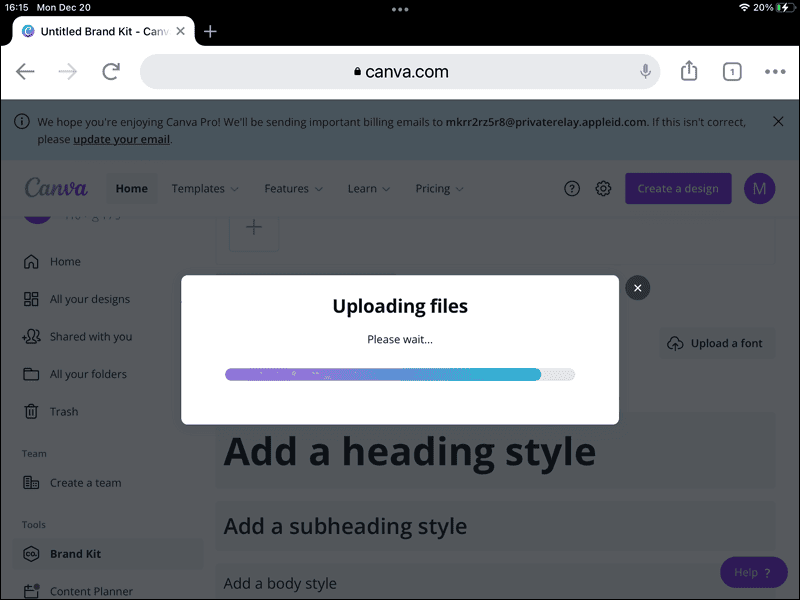The height and width of the screenshot is (600, 800).
Task: Dismiss the billing email notification banner
Action: pyautogui.click(x=778, y=121)
